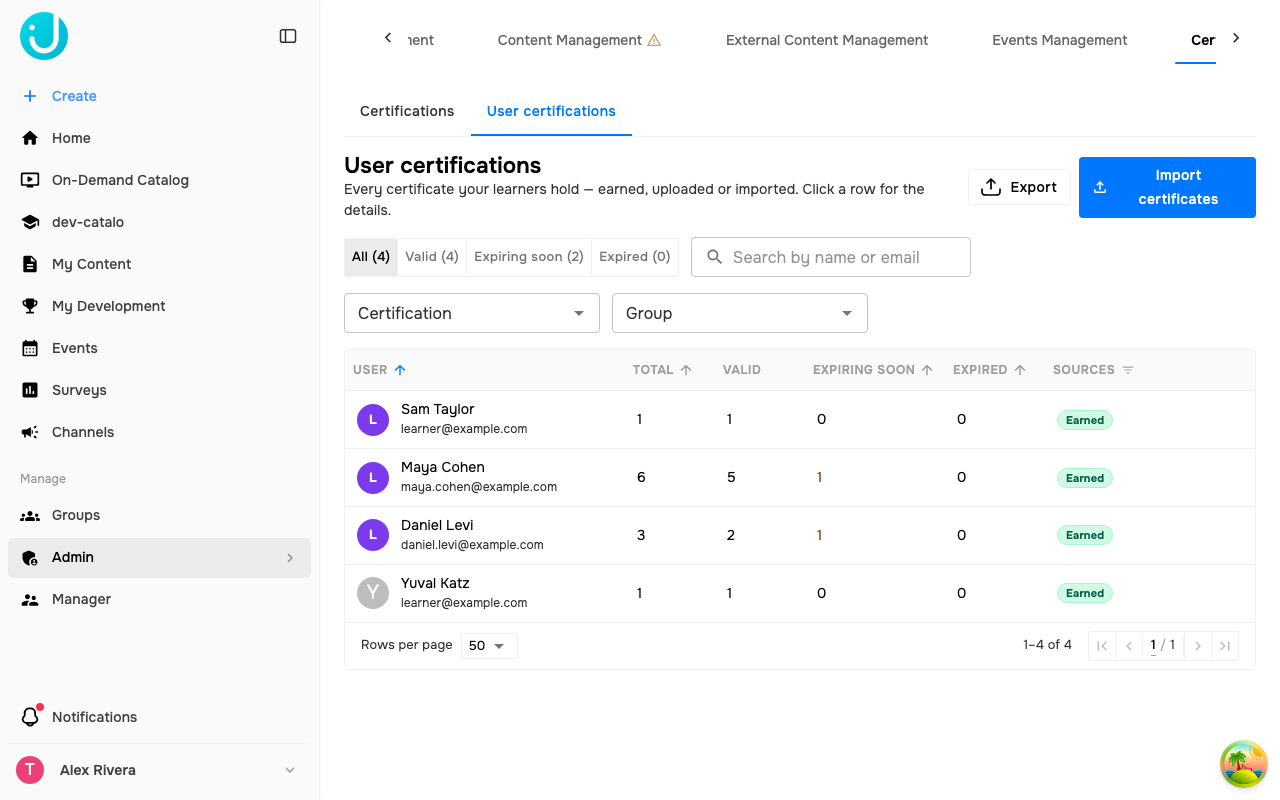Click the Sources column filter icon
The image size is (1280, 800).
[1128, 370]
